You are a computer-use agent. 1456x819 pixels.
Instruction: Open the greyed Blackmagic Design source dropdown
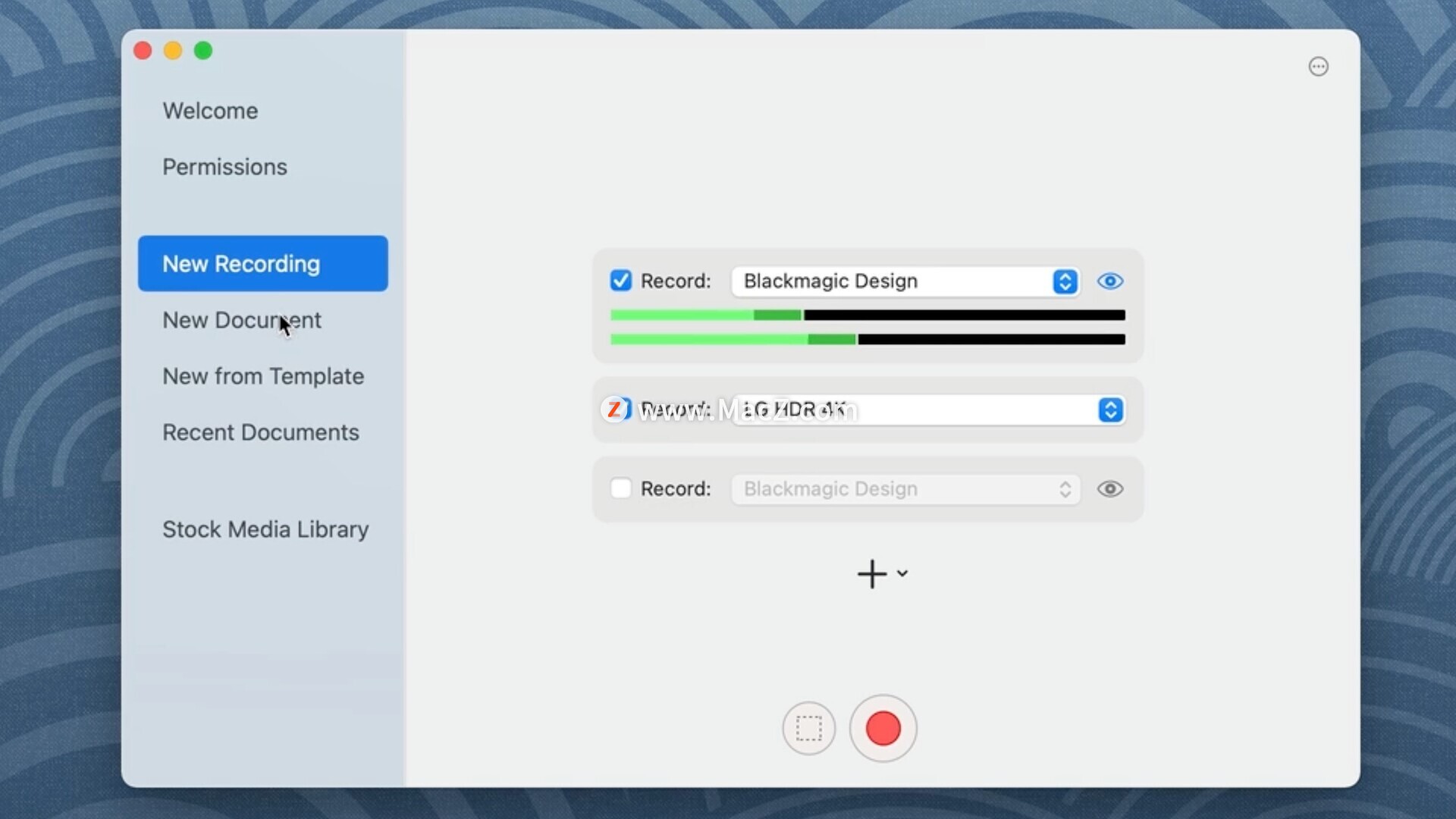[x=905, y=489]
